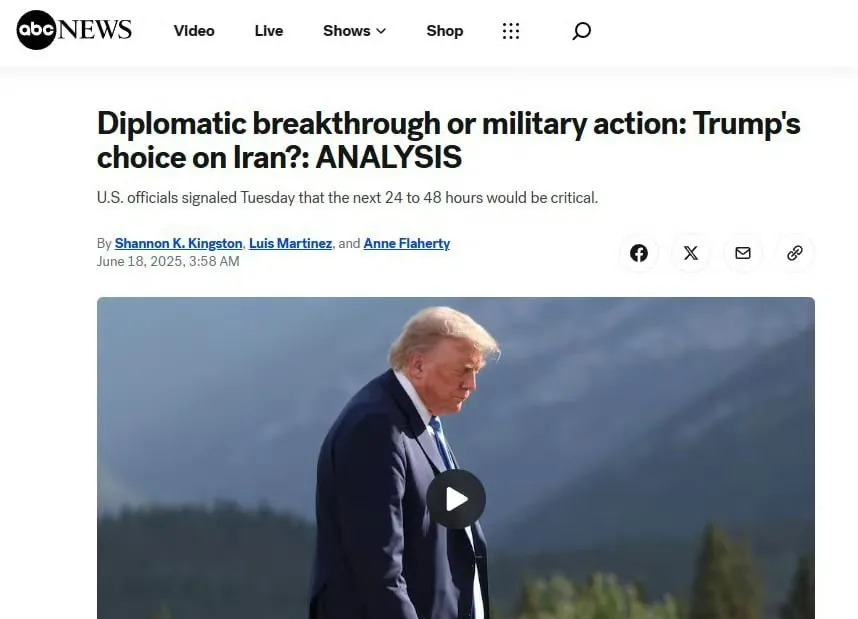858x619 pixels.
Task: Click the chevron next to Shows
Action: click(381, 31)
